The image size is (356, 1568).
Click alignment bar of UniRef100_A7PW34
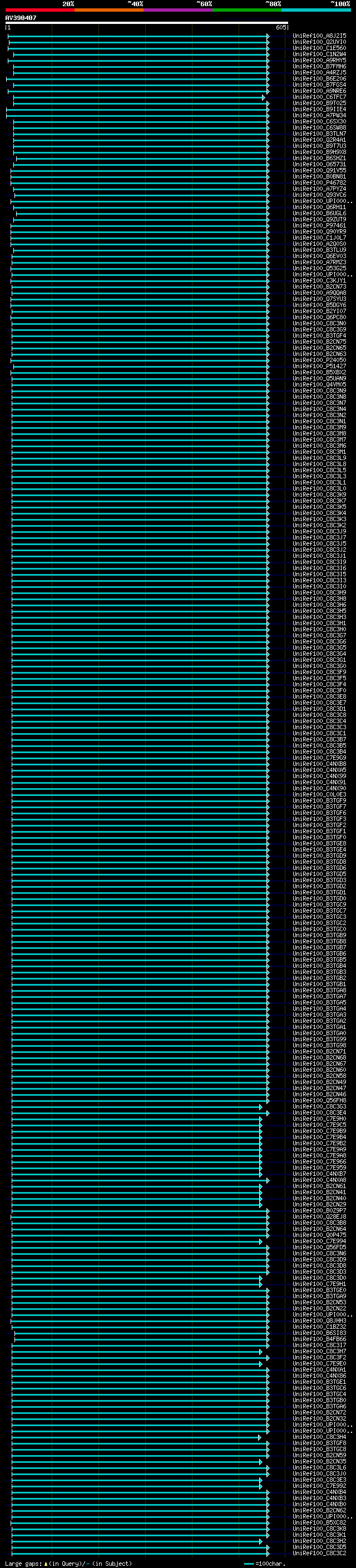click(x=137, y=116)
